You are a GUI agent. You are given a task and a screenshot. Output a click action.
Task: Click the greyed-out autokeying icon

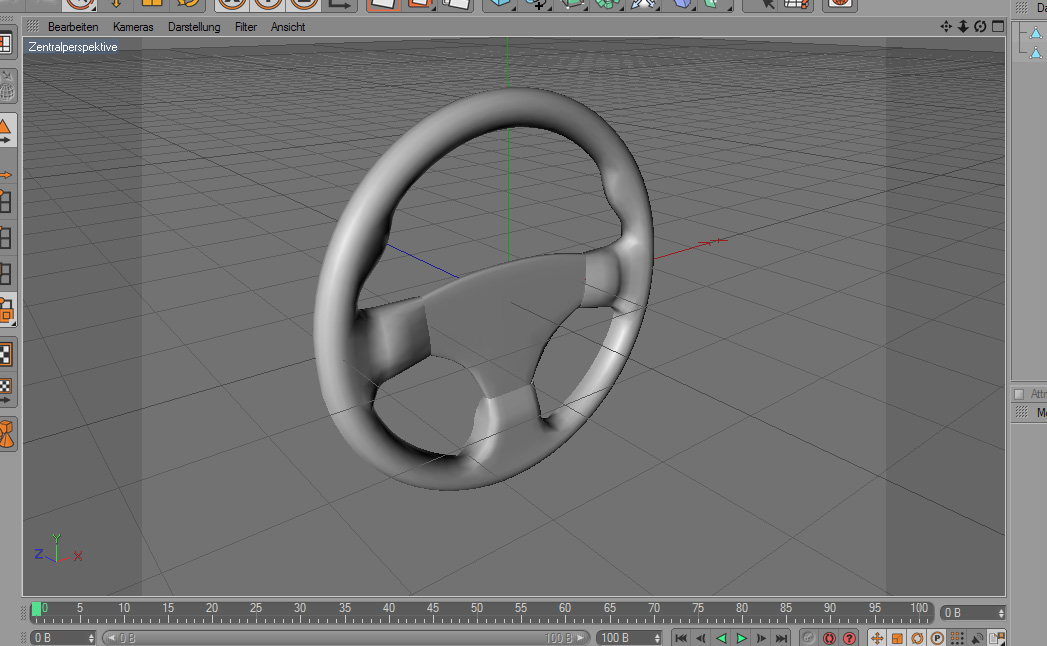[x=809, y=638]
